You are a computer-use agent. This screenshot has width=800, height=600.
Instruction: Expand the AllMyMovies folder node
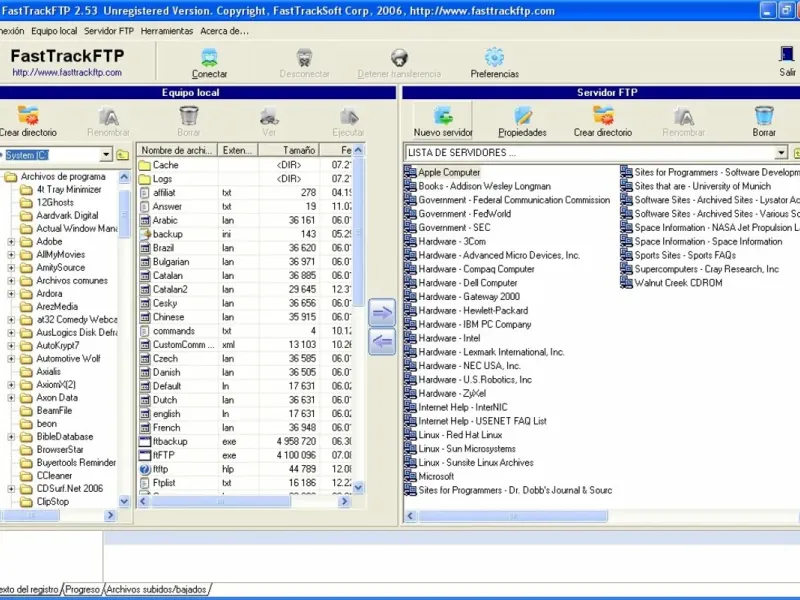tap(11, 255)
